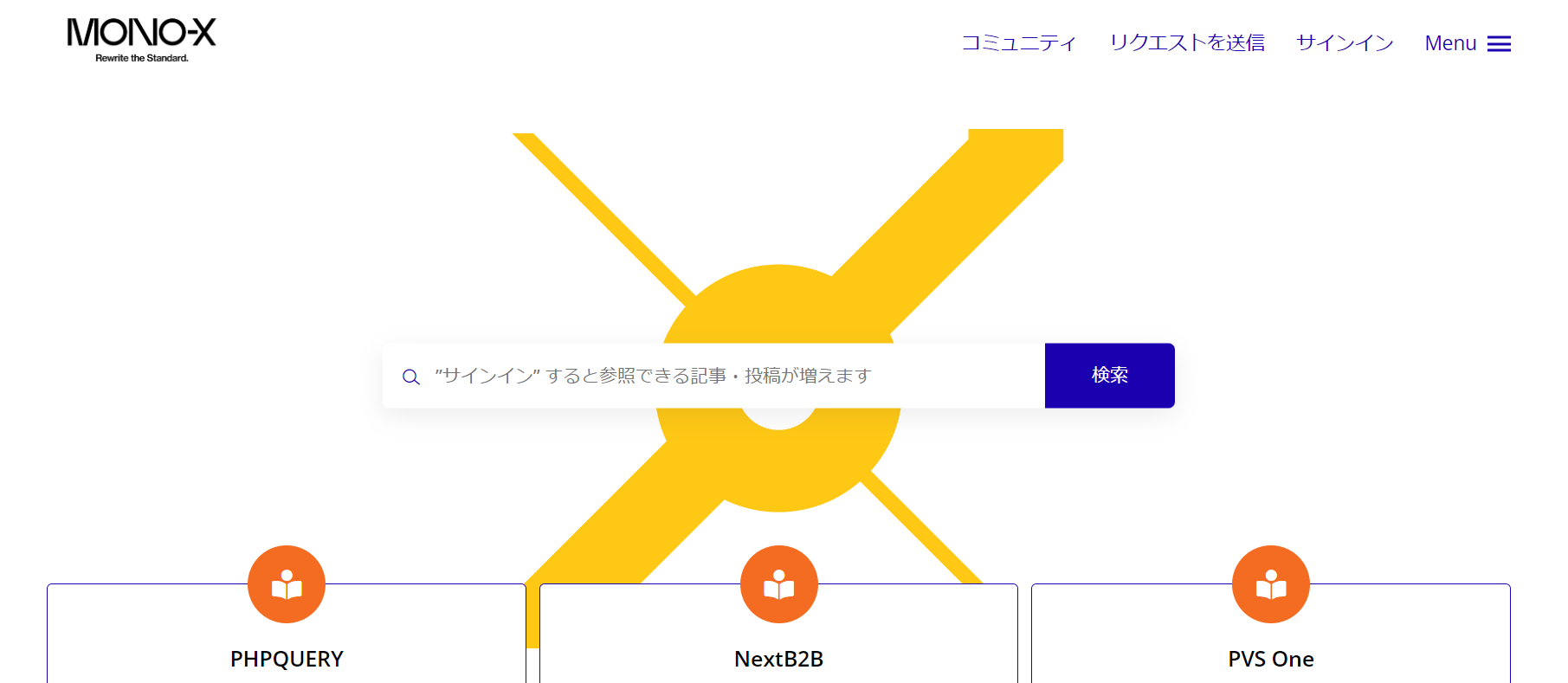Select the NextB2B title text
Screen dimensions: 1568x683
779,659
